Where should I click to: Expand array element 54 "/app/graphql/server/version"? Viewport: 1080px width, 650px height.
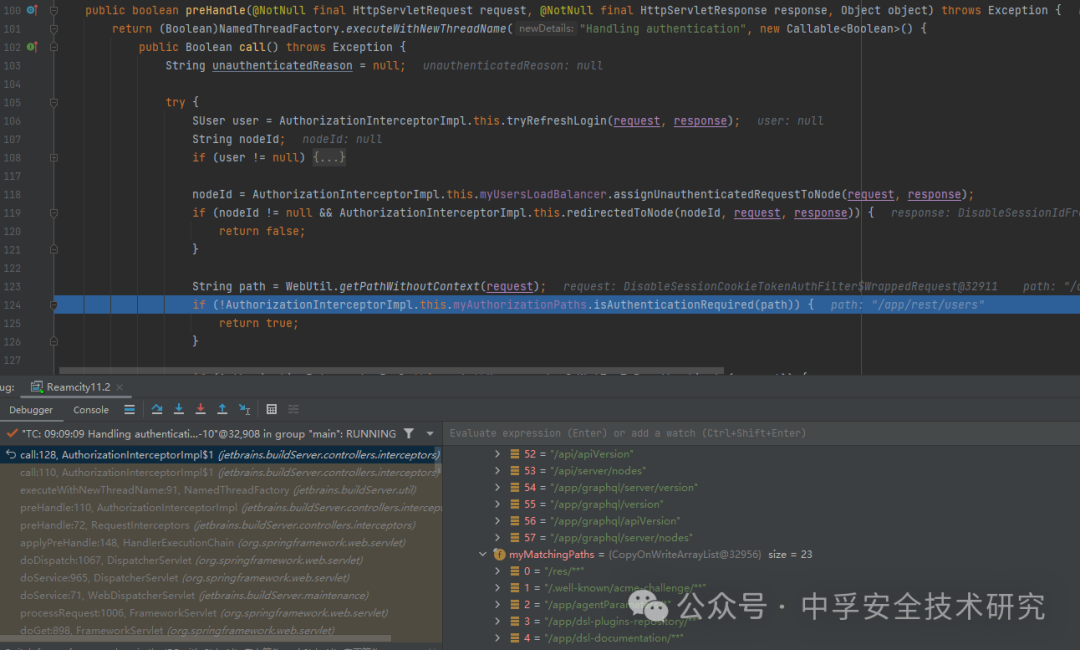(497, 488)
